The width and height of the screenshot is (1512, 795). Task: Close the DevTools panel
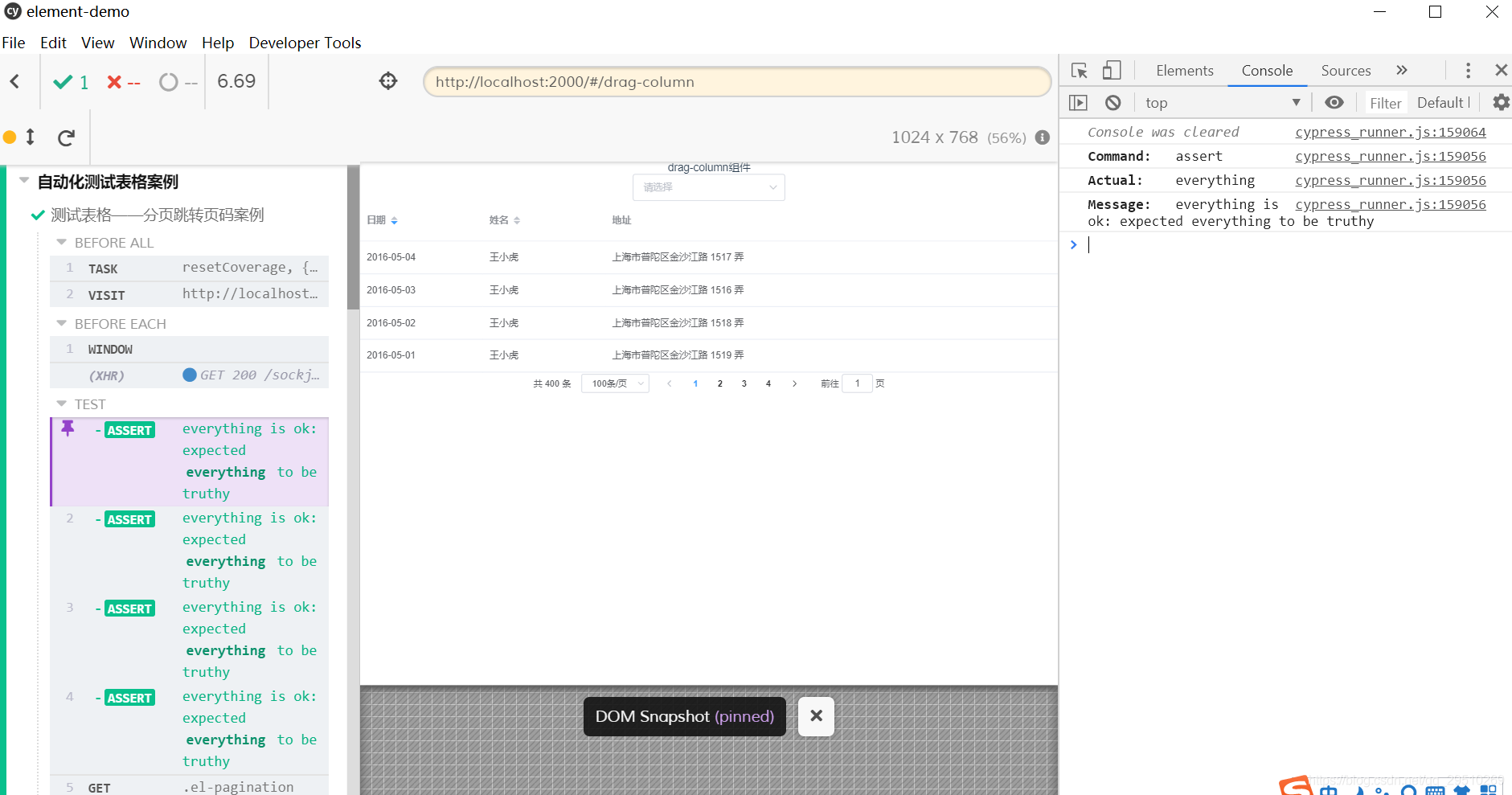coord(1501,71)
